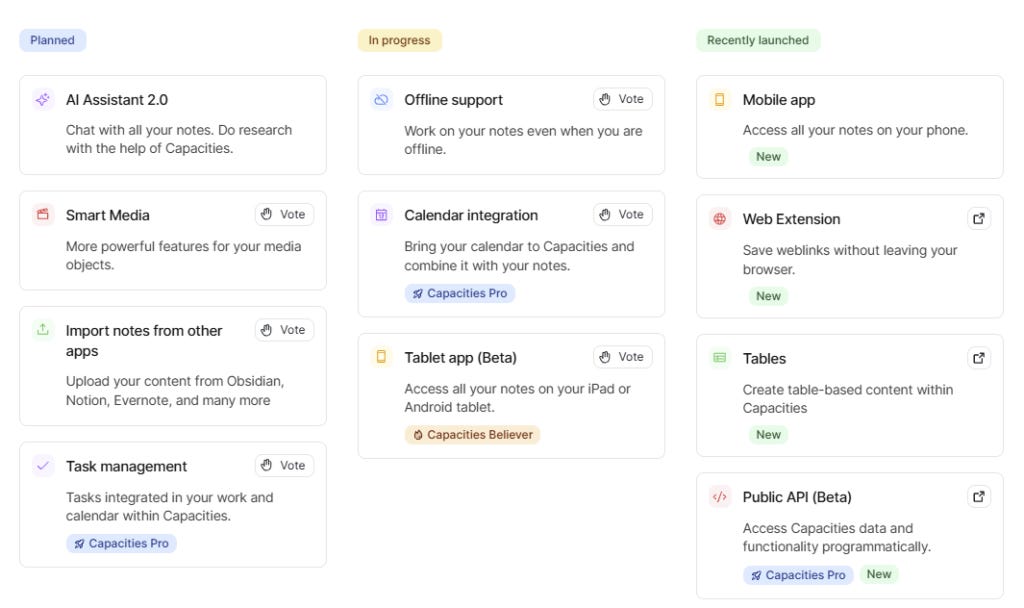Click the Public API (Beta) title

tap(797, 497)
